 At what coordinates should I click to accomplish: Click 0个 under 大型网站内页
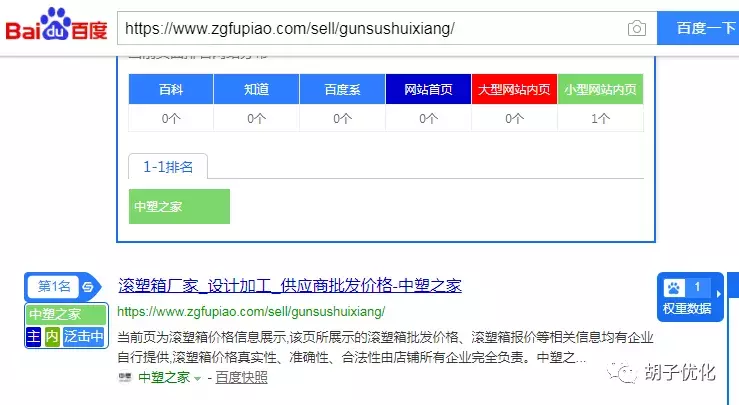[x=514, y=118]
